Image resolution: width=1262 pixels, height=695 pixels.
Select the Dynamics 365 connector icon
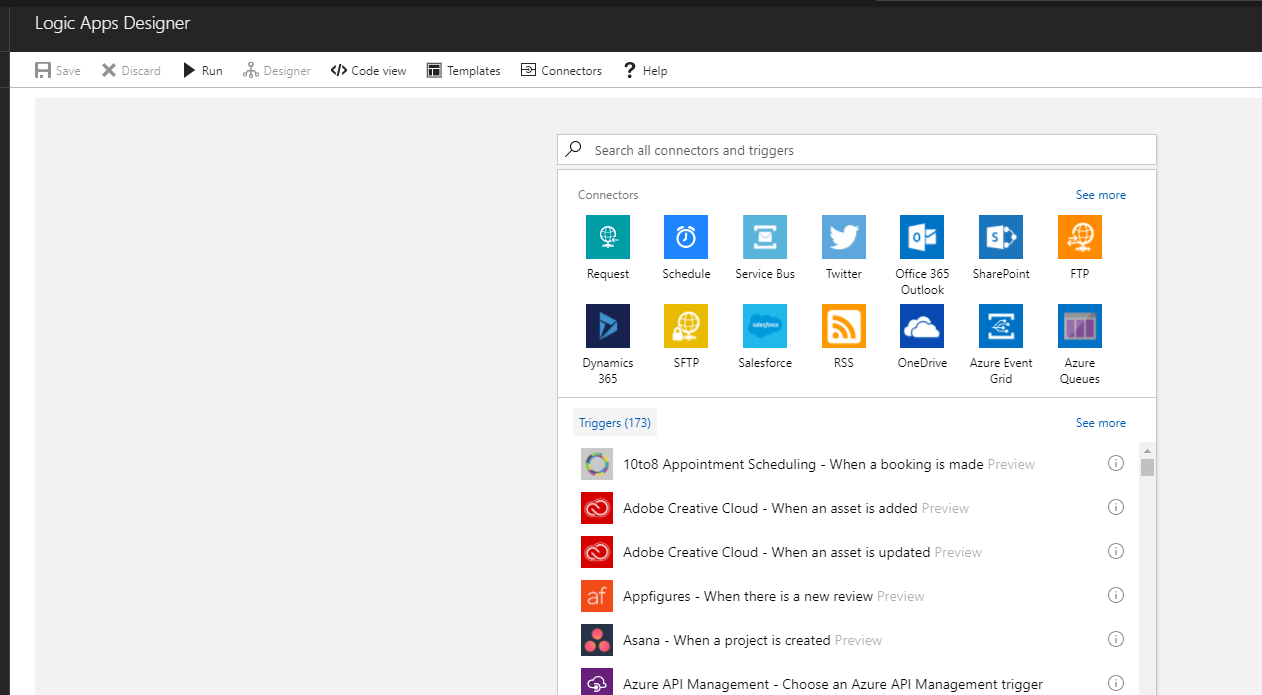(x=608, y=326)
